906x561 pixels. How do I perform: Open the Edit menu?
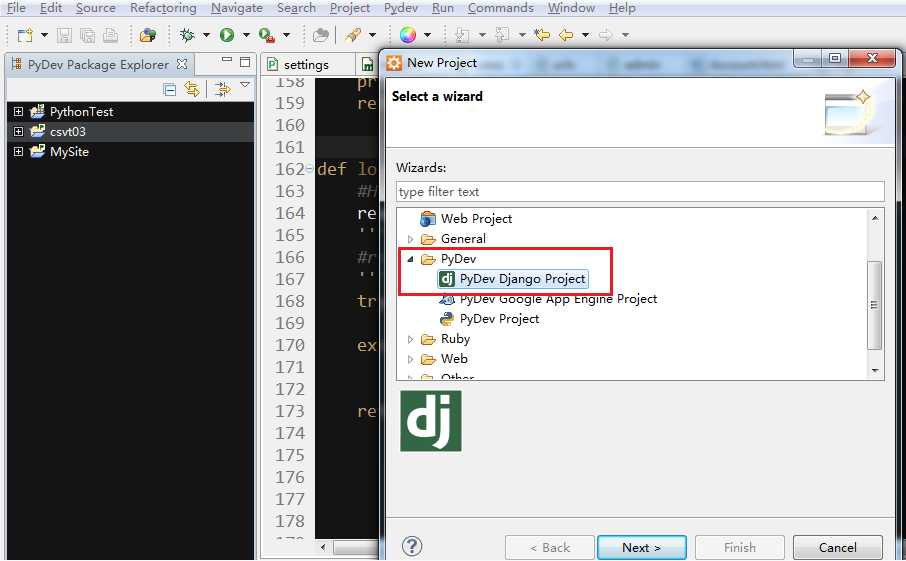point(51,8)
